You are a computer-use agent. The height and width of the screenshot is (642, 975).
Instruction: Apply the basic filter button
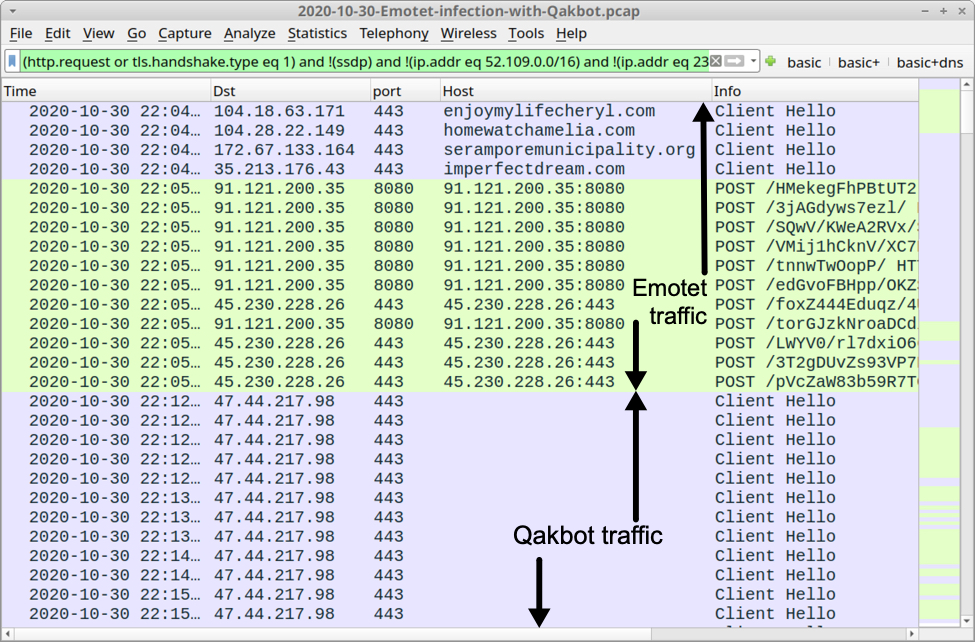pos(804,62)
